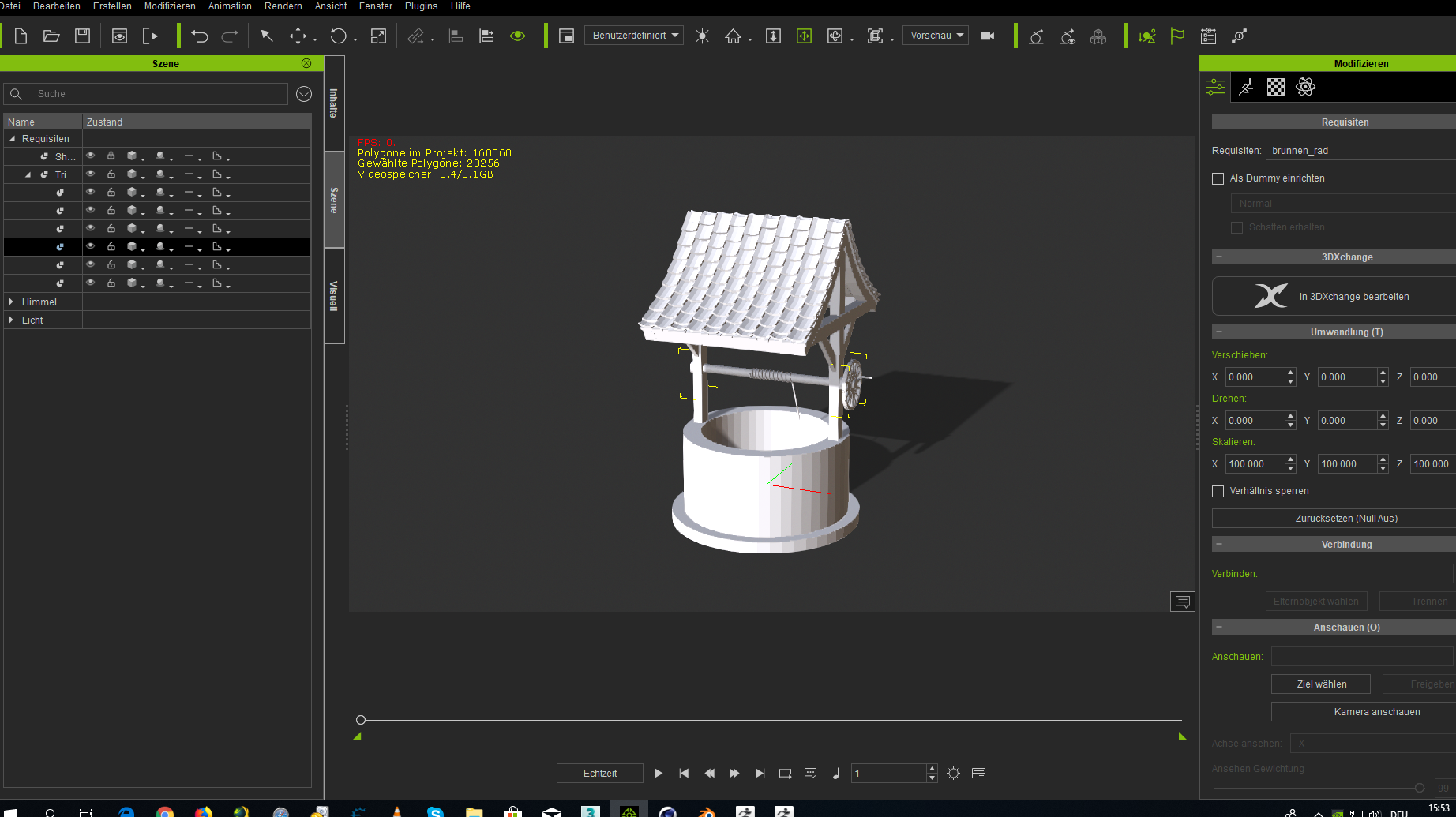Collapse the Umwandlung (T) section
This screenshot has width=1456, height=817.
tap(1219, 332)
